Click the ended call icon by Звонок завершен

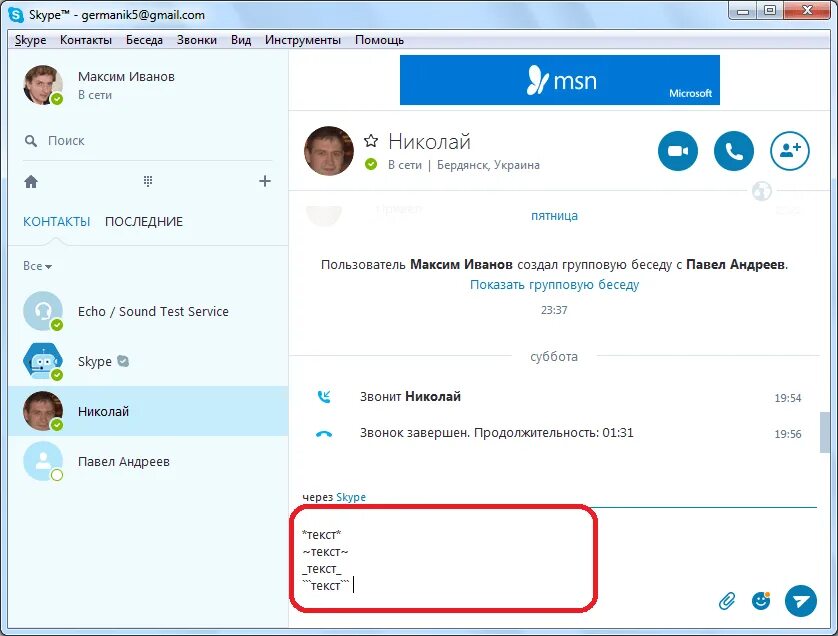(x=324, y=434)
